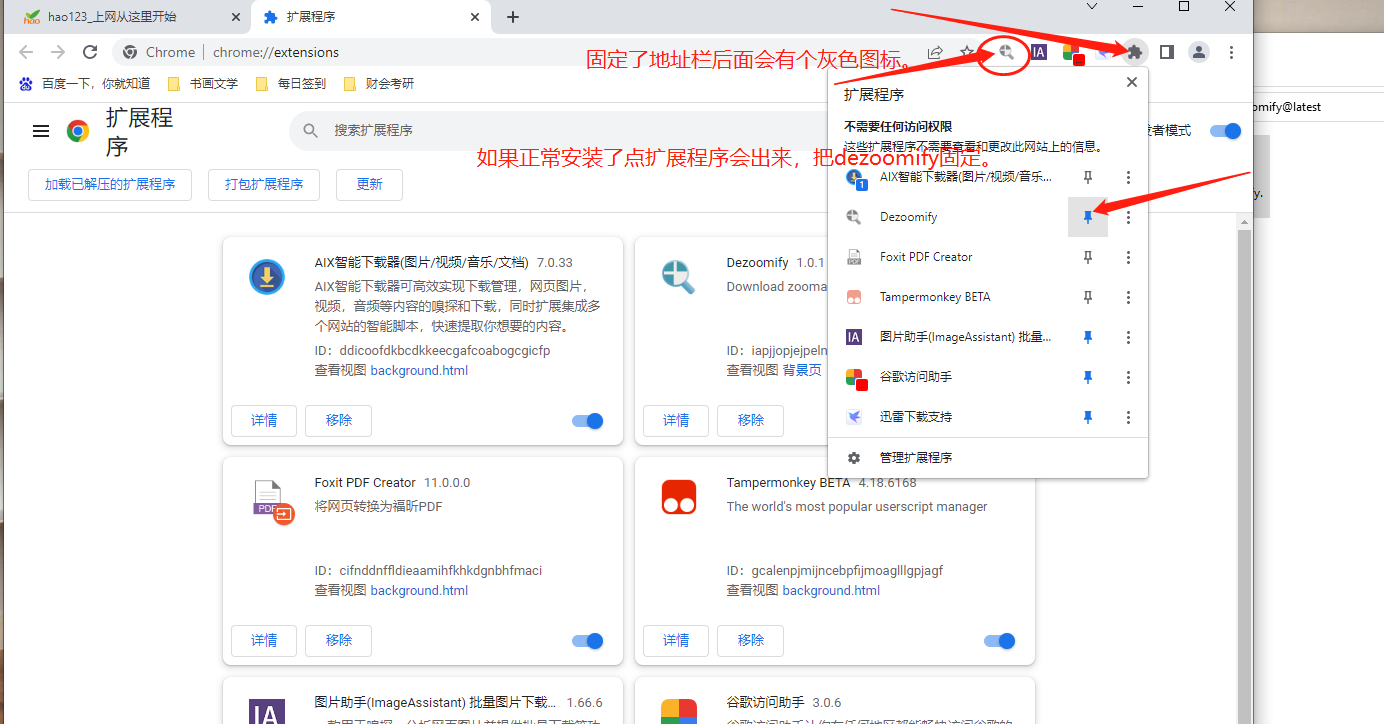Click the AIX智能下载器 card download icon
The width and height of the screenshot is (1384, 724).
267,277
